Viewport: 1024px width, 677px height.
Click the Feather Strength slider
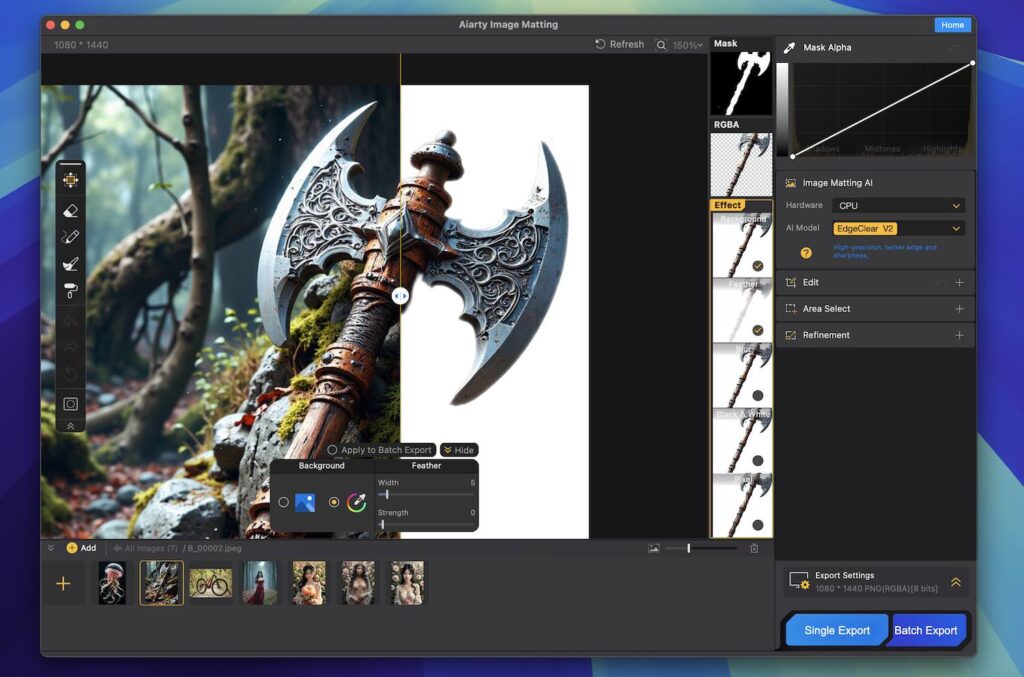(x=426, y=524)
